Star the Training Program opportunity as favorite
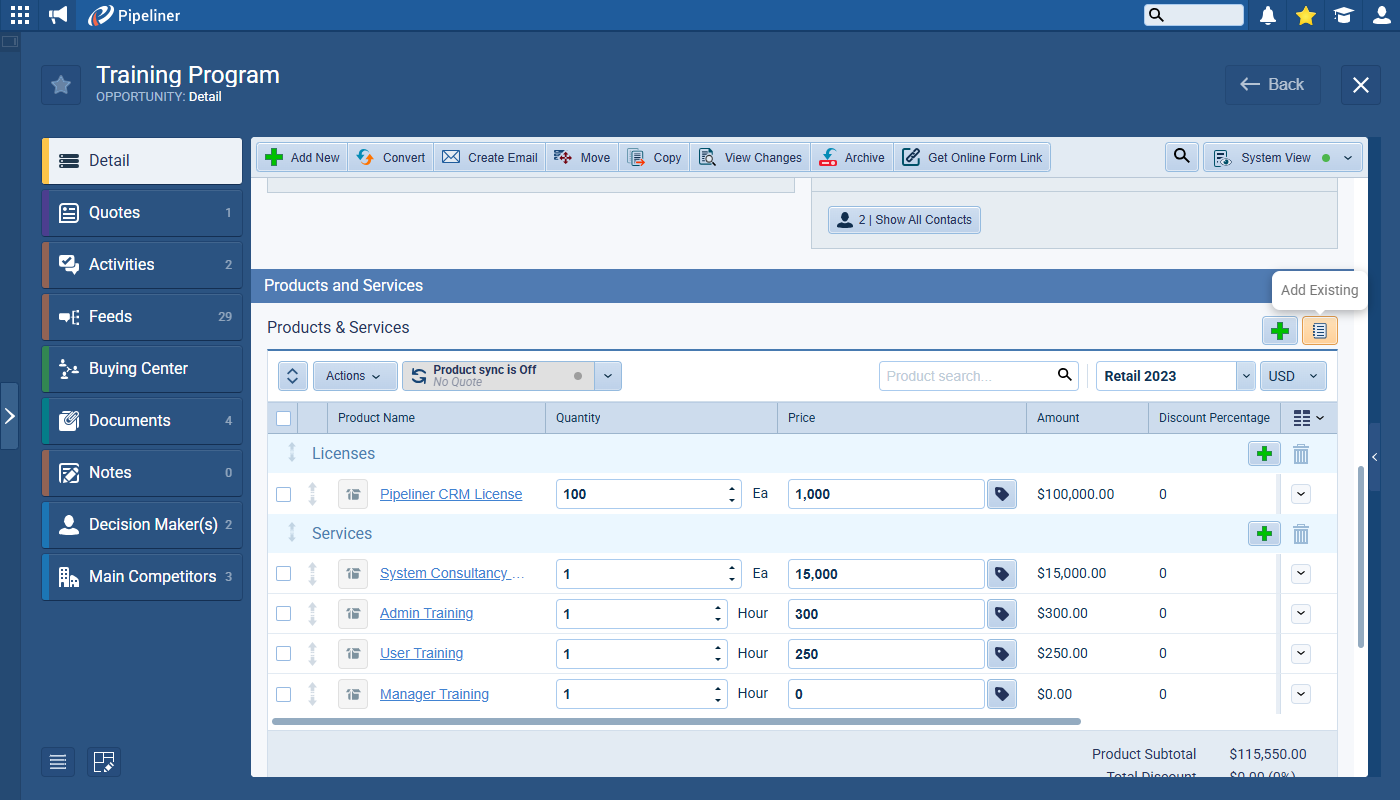Image resolution: width=1400 pixels, height=800 pixels. (x=61, y=85)
